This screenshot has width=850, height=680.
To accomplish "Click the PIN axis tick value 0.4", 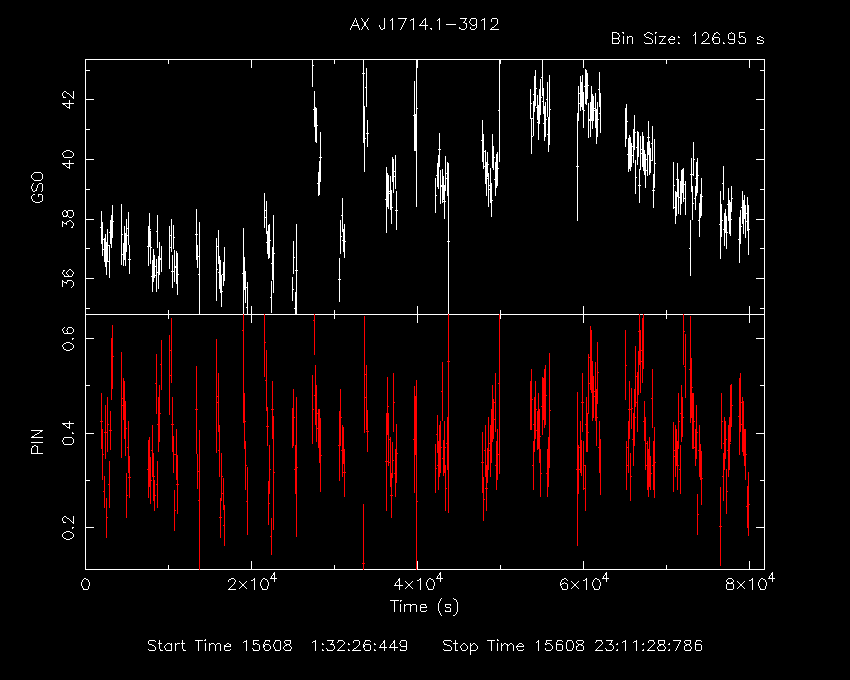I will [68, 433].
